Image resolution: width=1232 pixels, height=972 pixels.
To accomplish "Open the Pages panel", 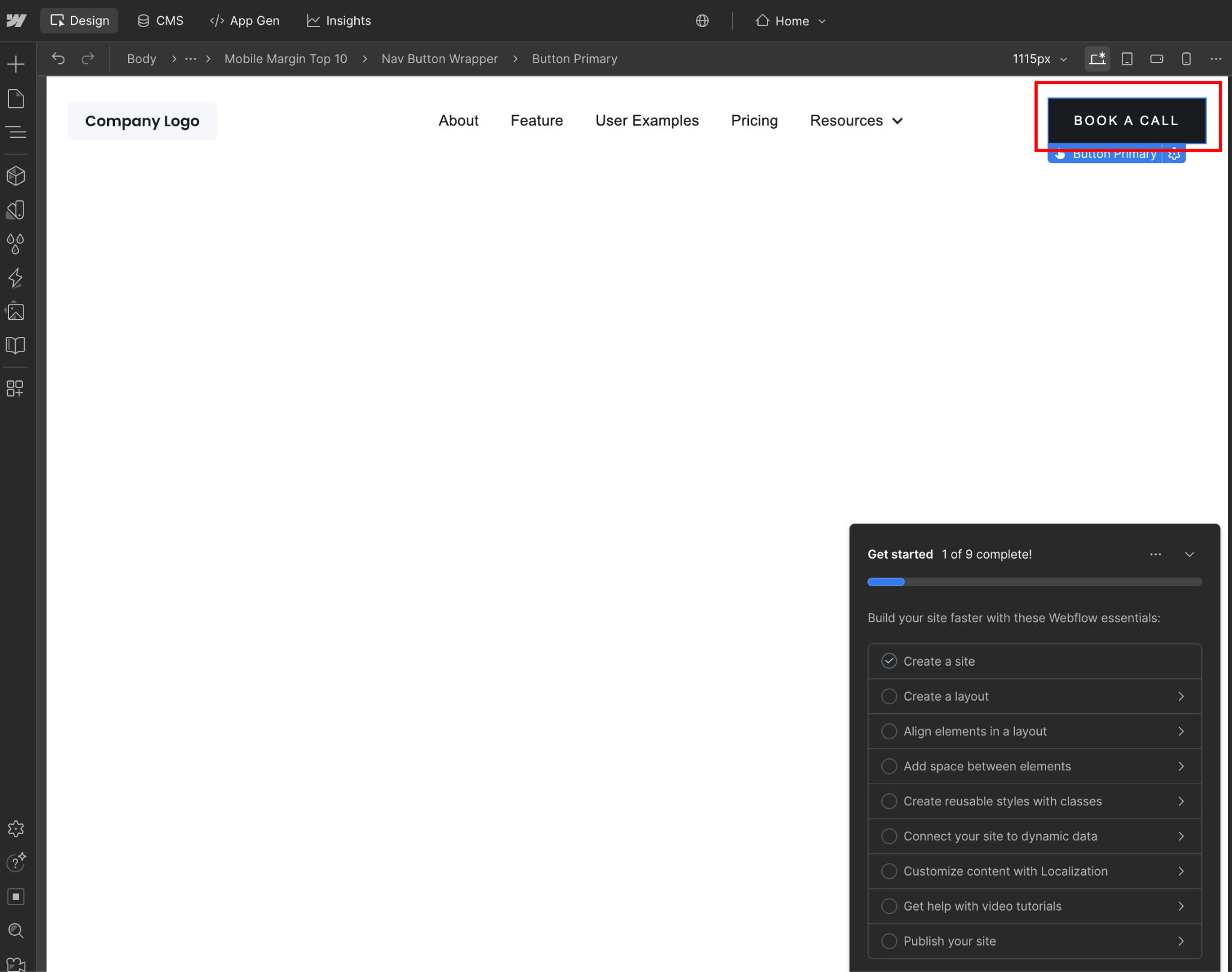I will [x=16, y=99].
